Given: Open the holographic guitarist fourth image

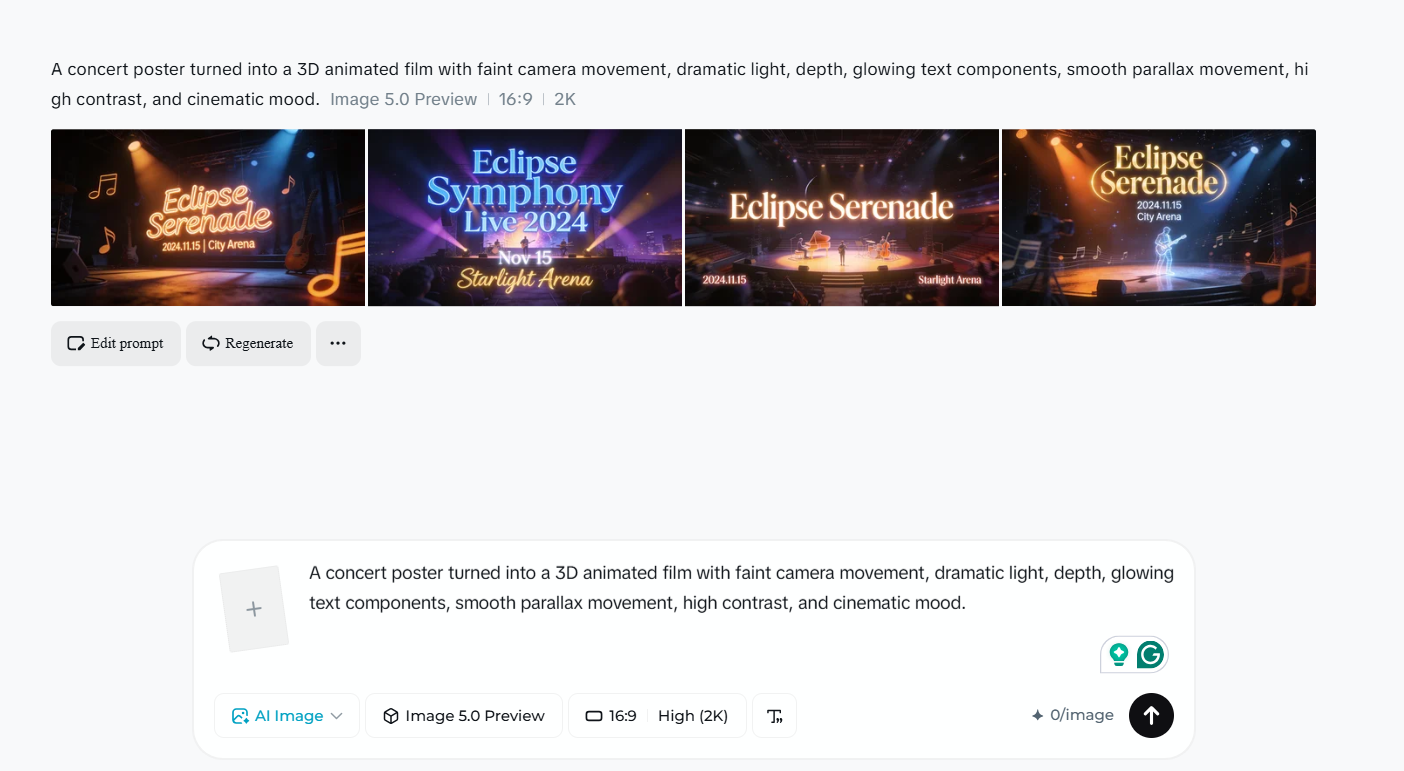Looking at the screenshot, I should point(1158,217).
